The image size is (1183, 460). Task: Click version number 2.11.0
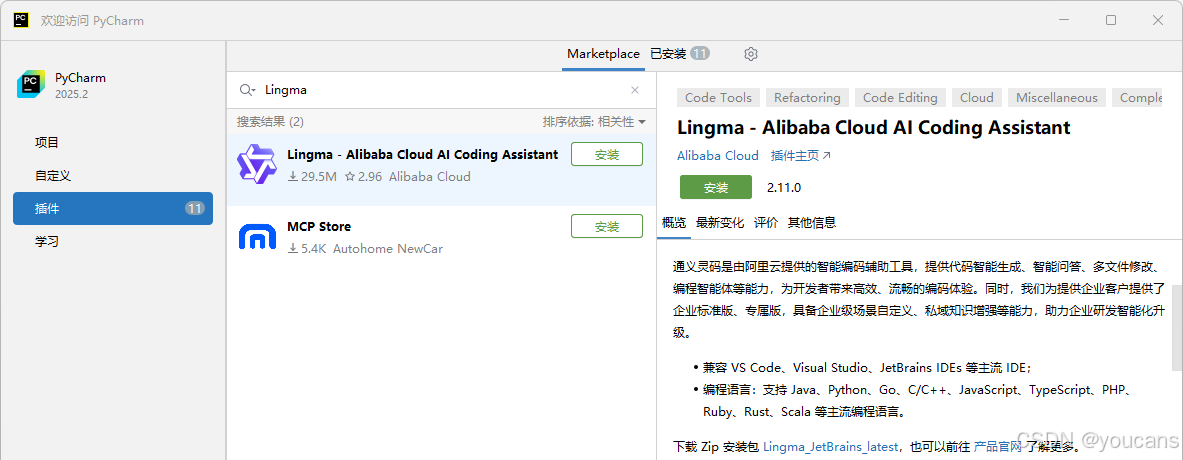point(784,187)
